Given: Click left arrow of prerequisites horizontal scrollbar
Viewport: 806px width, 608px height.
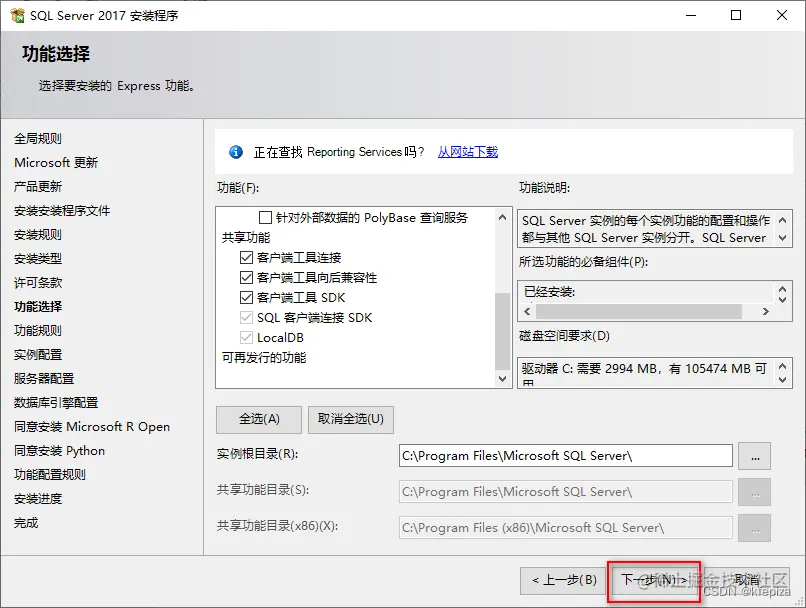Looking at the screenshot, I should point(527,311).
